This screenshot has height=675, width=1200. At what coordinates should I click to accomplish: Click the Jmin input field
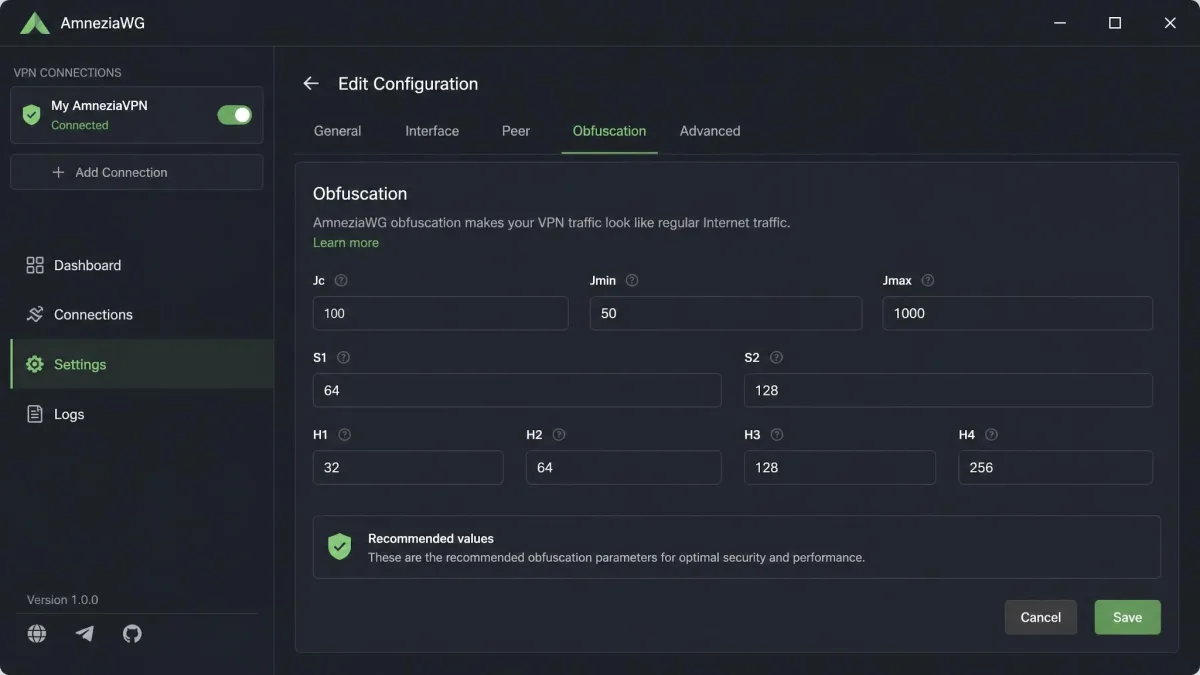(x=726, y=313)
